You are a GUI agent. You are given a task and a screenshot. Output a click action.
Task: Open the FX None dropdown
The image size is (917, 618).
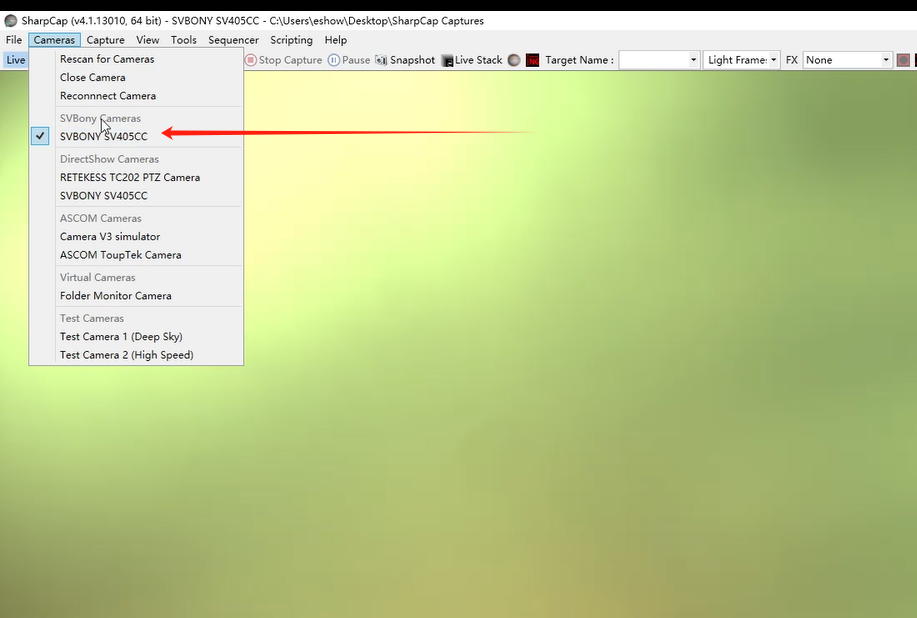point(847,60)
